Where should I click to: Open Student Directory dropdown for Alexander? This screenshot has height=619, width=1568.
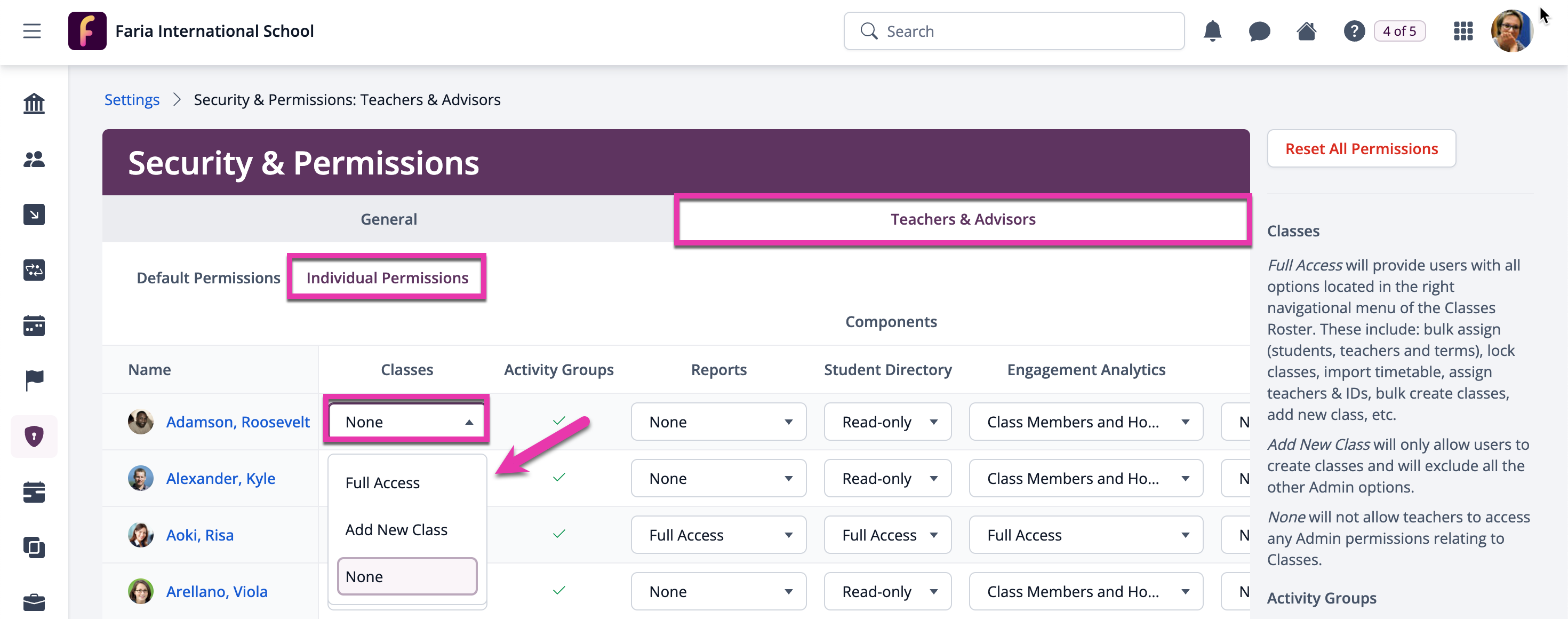point(887,478)
